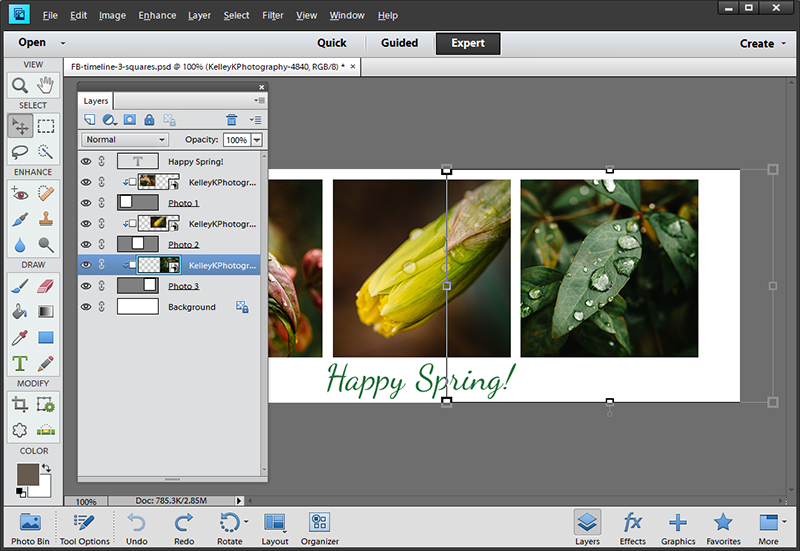Hide the Background layer
The height and width of the screenshot is (551, 800).
click(86, 307)
